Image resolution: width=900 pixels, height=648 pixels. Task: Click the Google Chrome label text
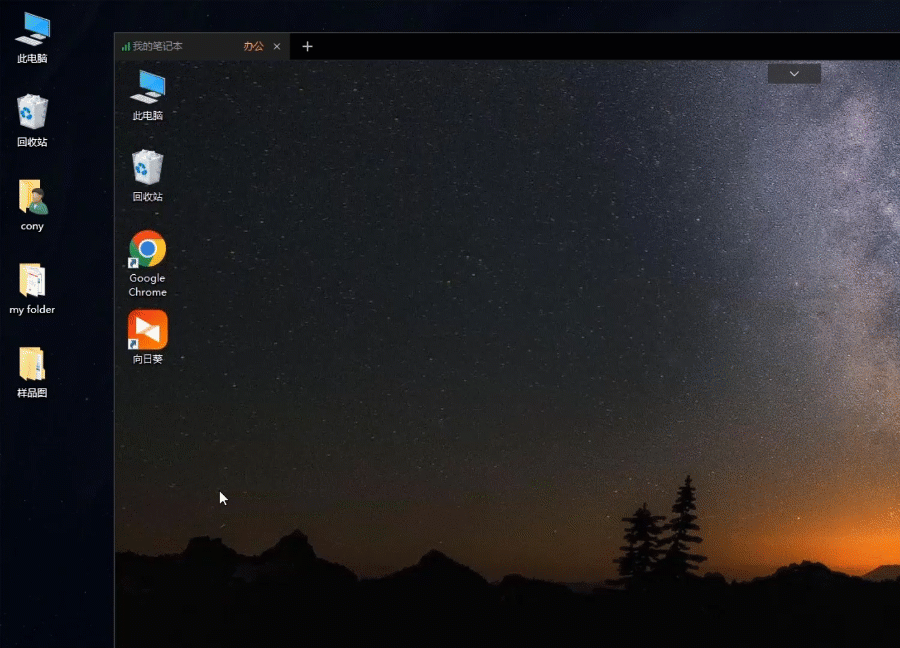pyautogui.click(x=147, y=285)
